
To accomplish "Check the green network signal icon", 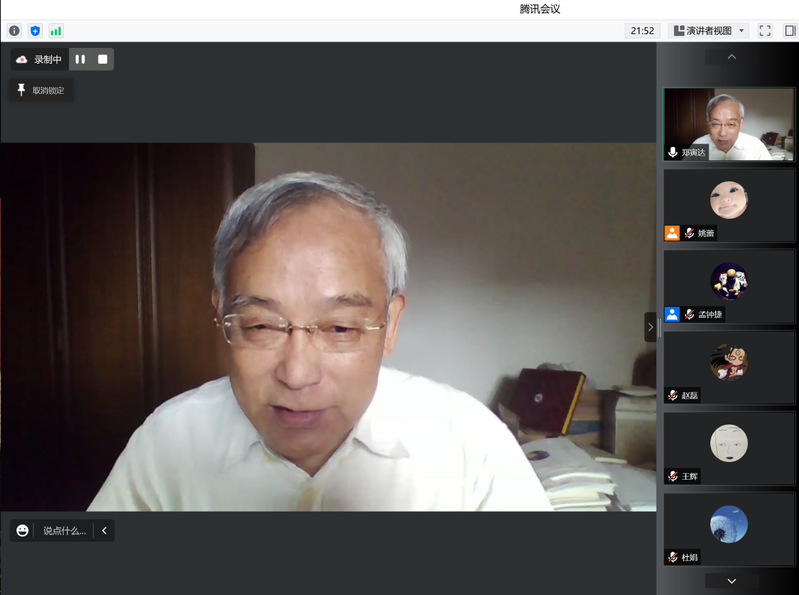I will pyautogui.click(x=56, y=31).
